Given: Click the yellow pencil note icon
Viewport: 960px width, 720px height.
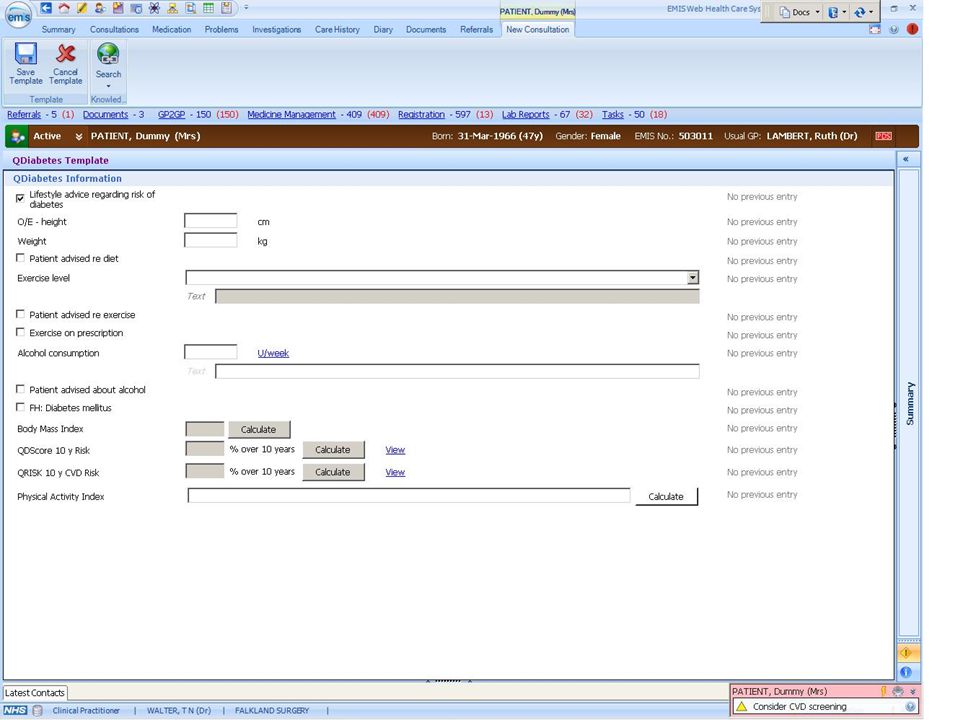Looking at the screenshot, I should click(x=81, y=8).
